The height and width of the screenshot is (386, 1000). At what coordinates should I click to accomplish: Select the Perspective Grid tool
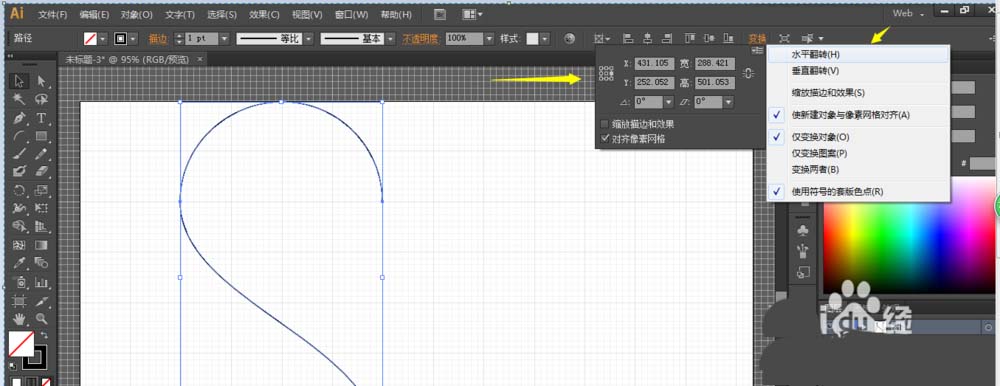pyautogui.click(x=41, y=226)
